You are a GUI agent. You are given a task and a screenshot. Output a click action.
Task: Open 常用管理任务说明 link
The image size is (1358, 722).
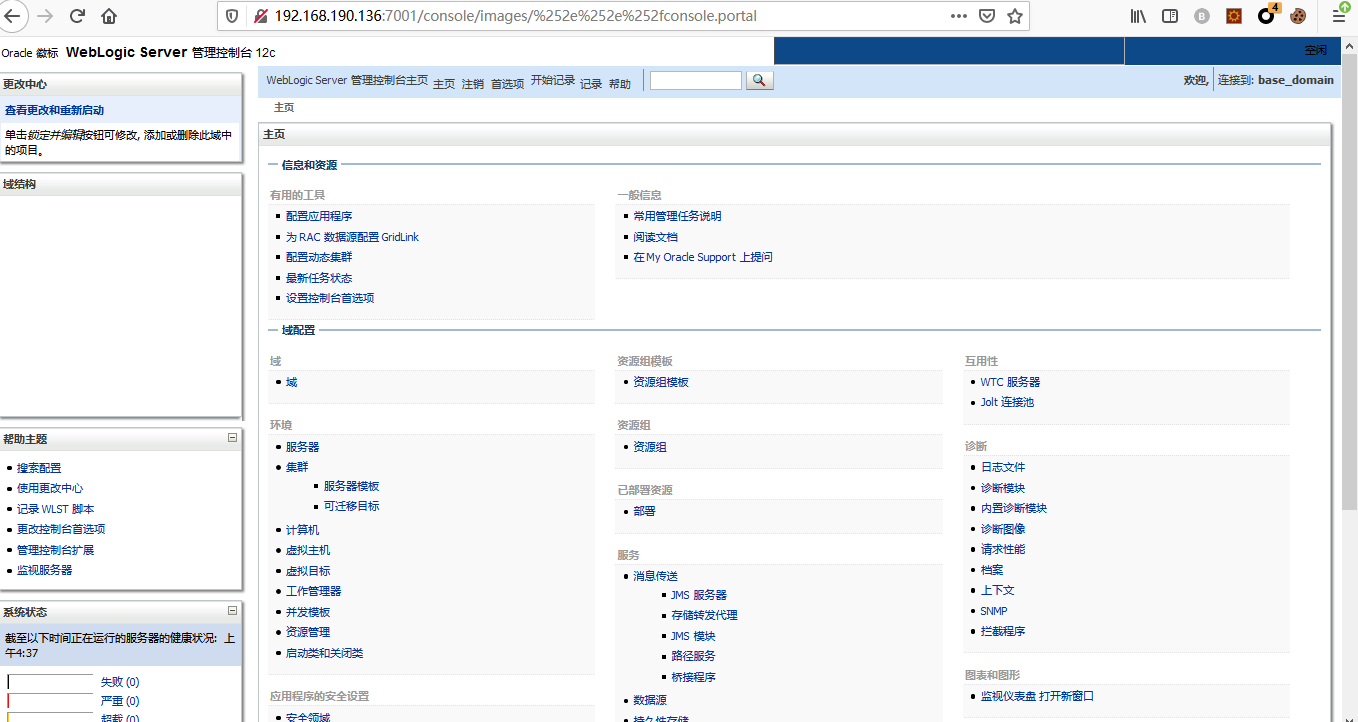tap(677, 216)
